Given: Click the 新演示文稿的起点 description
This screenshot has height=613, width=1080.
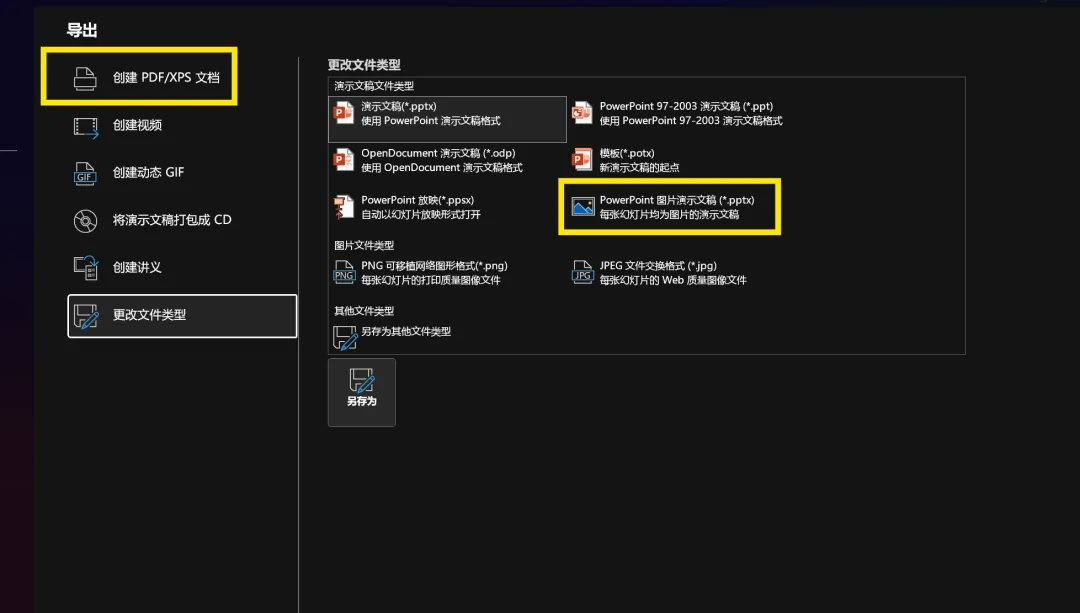Looking at the screenshot, I should (639, 168).
